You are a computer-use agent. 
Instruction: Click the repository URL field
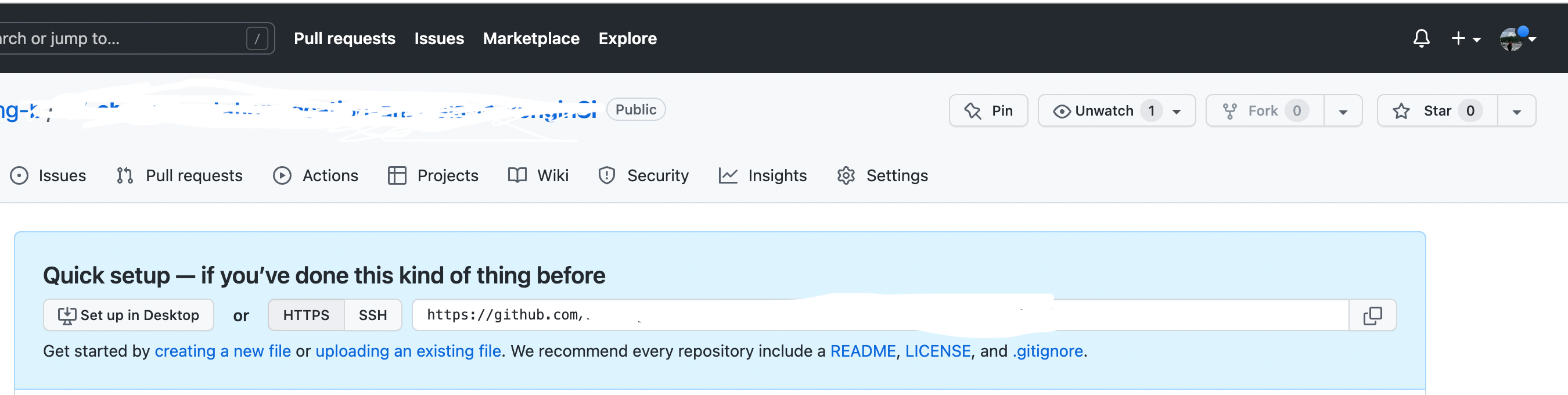coord(880,315)
